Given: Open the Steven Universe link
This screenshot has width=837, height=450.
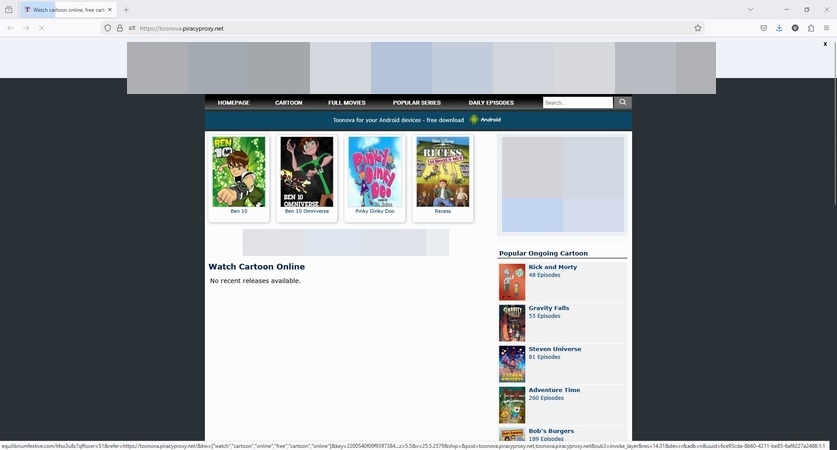Looking at the screenshot, I should click(555, 349).
